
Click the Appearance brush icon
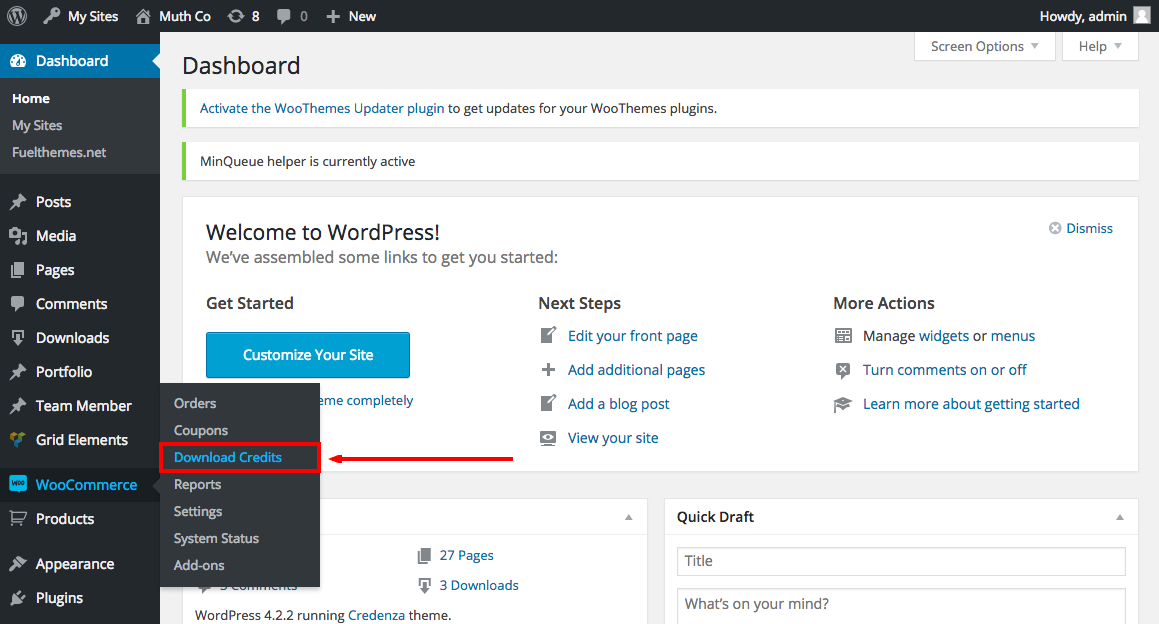point(18,564)
